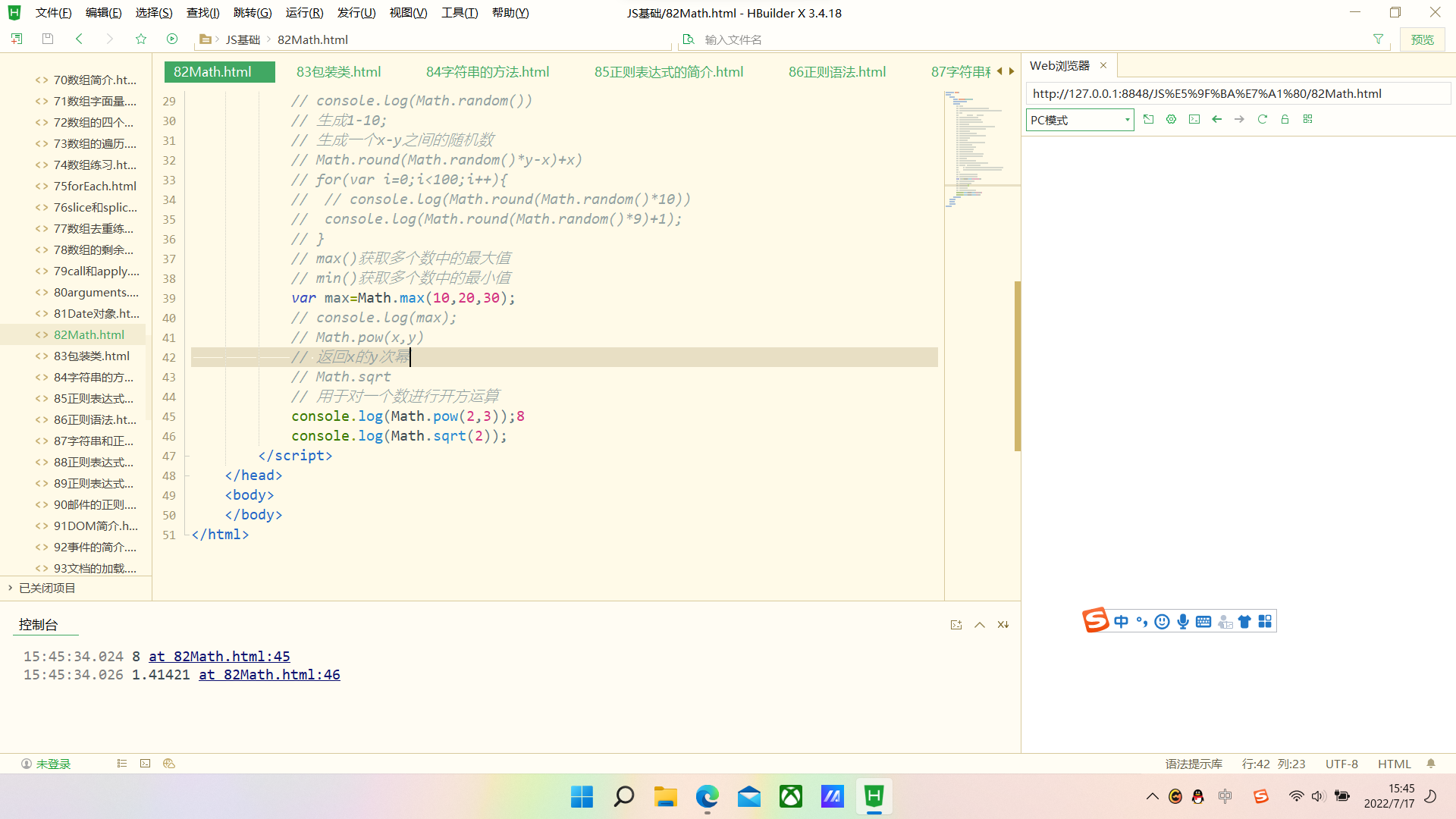Screen dimensions: 1456x819
Task: Expand the 已关闭项目 tree item
Action: tap(47, 588)
